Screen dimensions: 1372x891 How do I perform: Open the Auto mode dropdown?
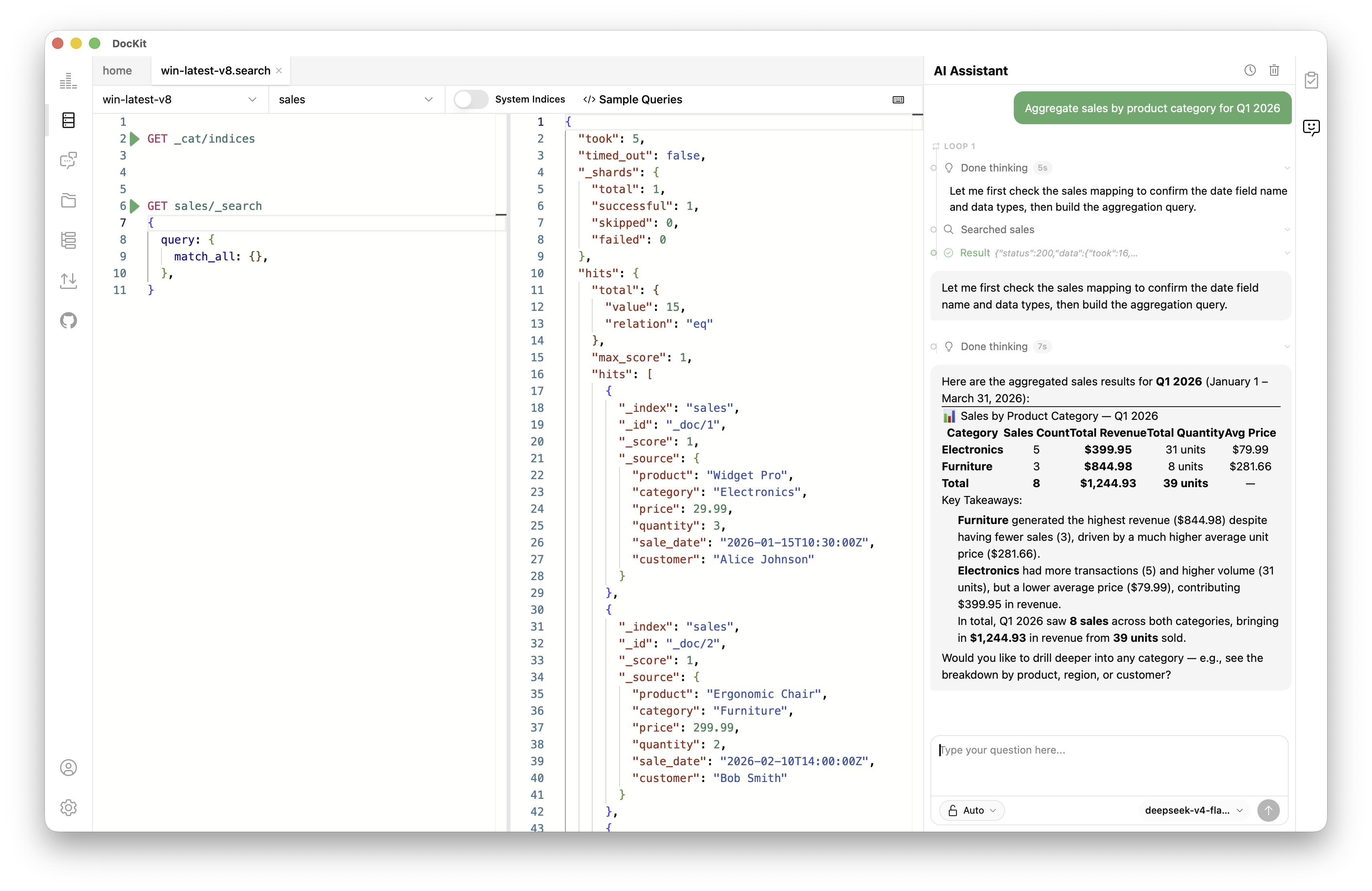click(972, 811)
